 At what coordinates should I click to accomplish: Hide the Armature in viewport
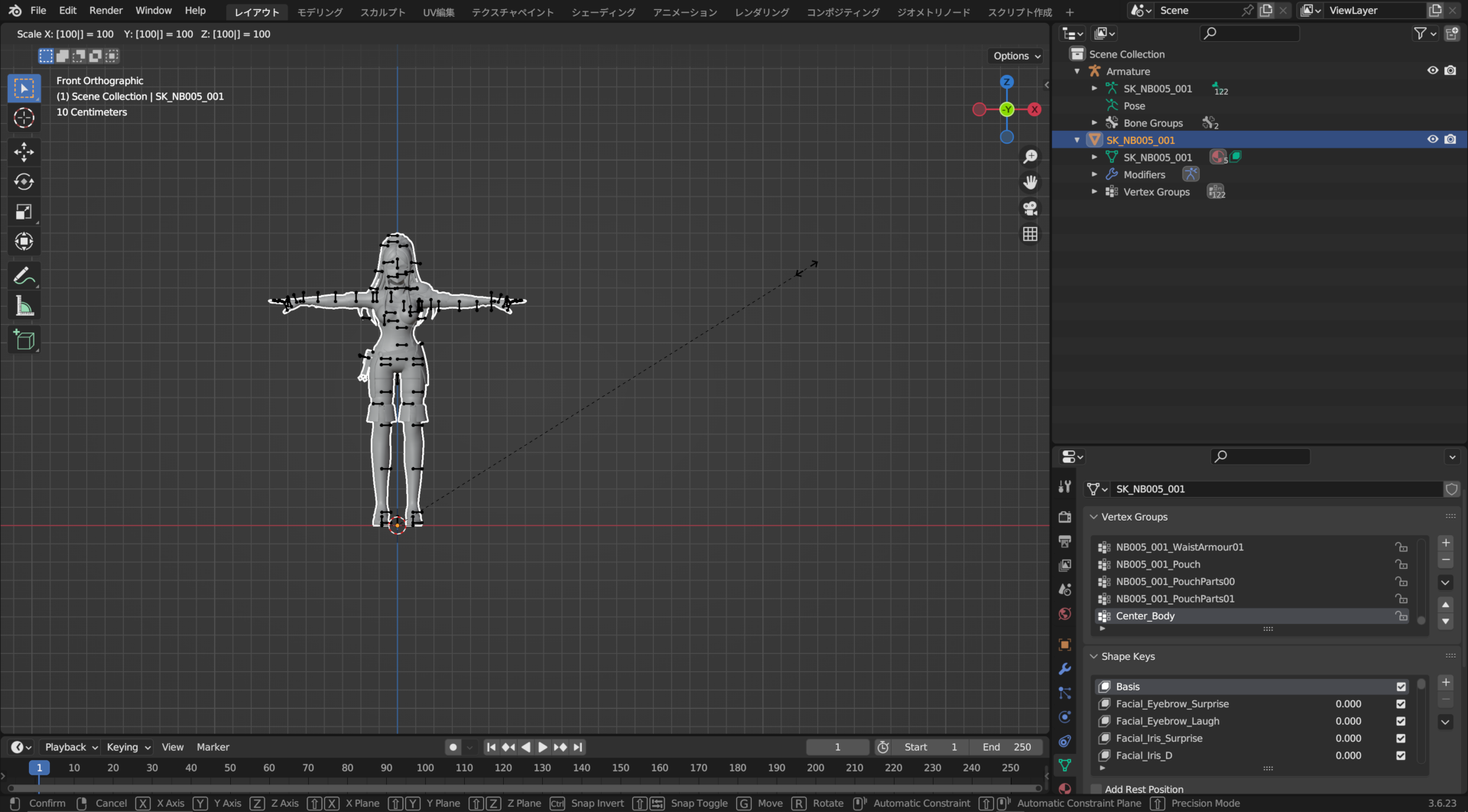1433,70
